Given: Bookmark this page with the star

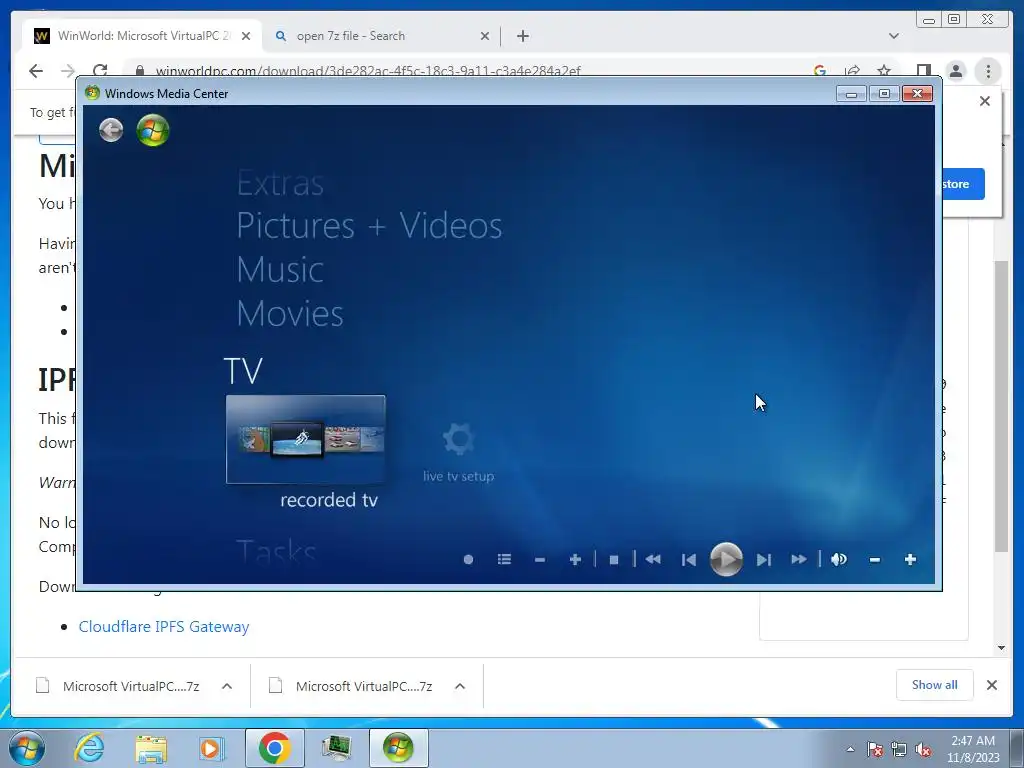Looking at the screenshot, I should tap(884, 71).
